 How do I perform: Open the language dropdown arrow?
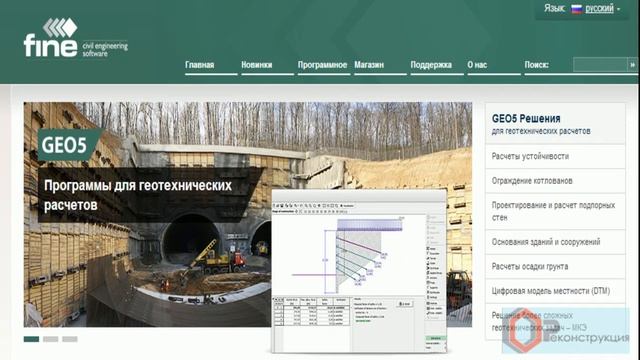click(x=619, y=9)
